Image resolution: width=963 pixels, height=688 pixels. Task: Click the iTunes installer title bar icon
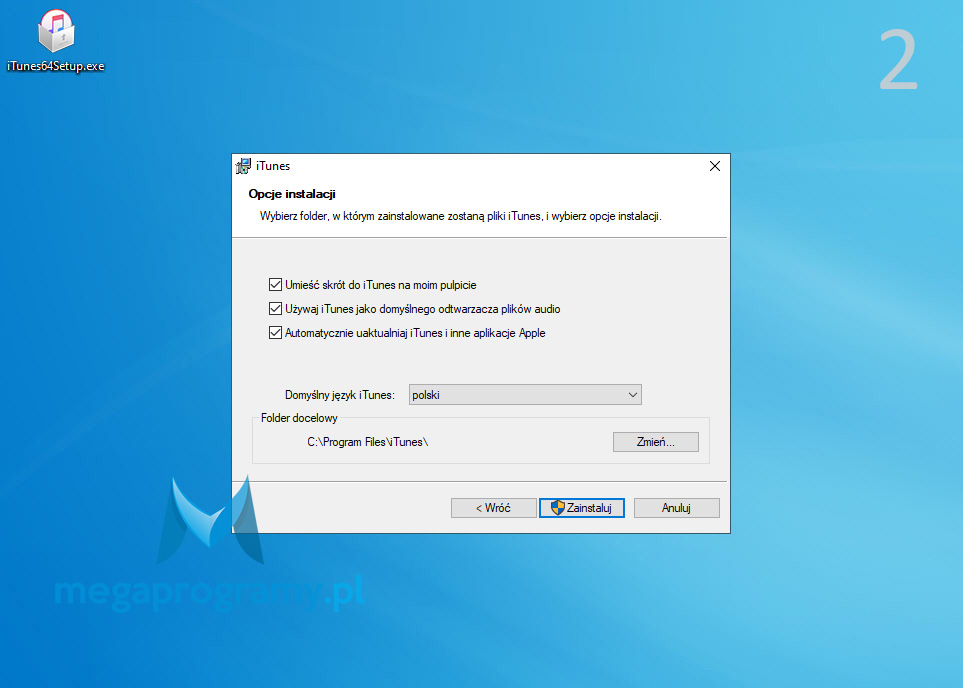[243, 166]
